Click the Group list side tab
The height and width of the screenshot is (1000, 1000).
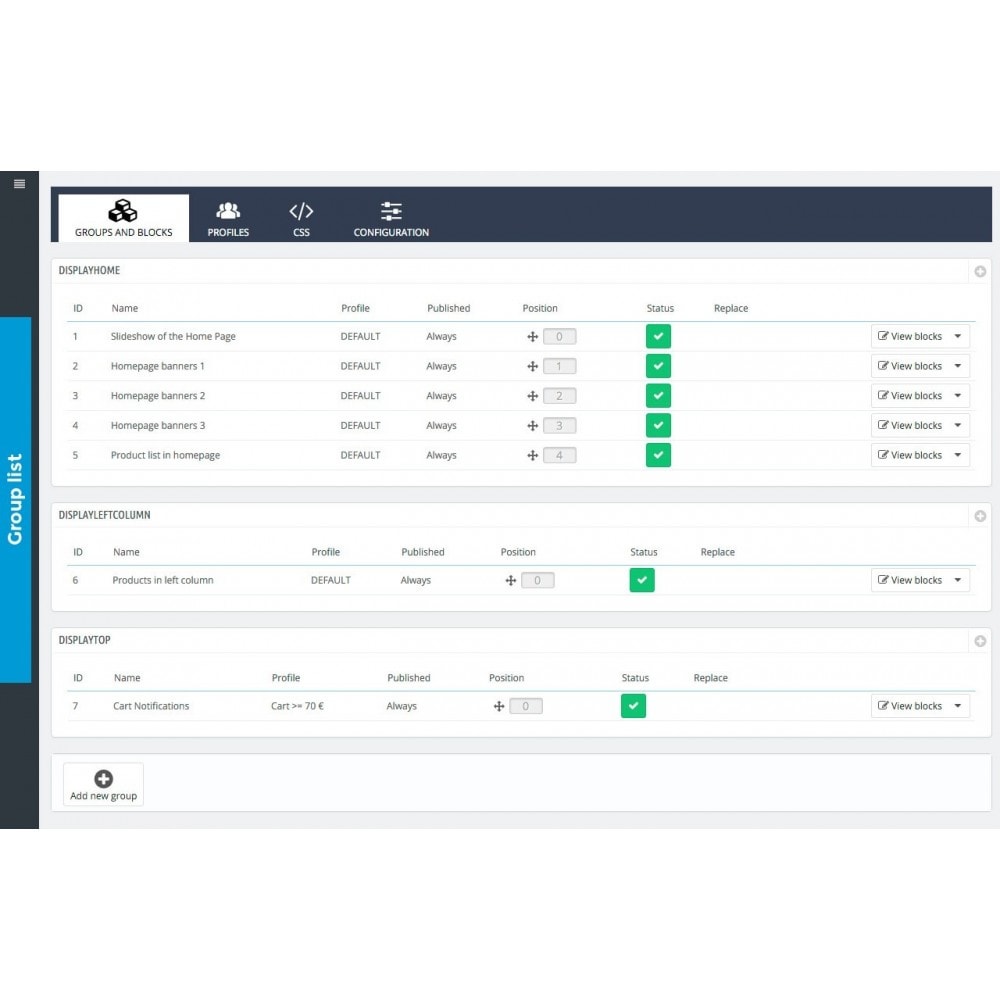tap(15, 499)
